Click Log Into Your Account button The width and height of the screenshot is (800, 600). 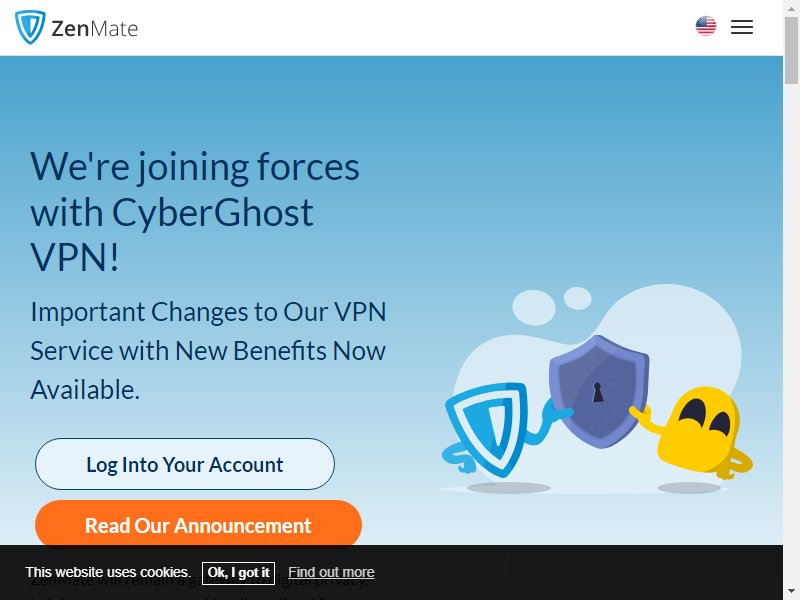click(185, 464)
